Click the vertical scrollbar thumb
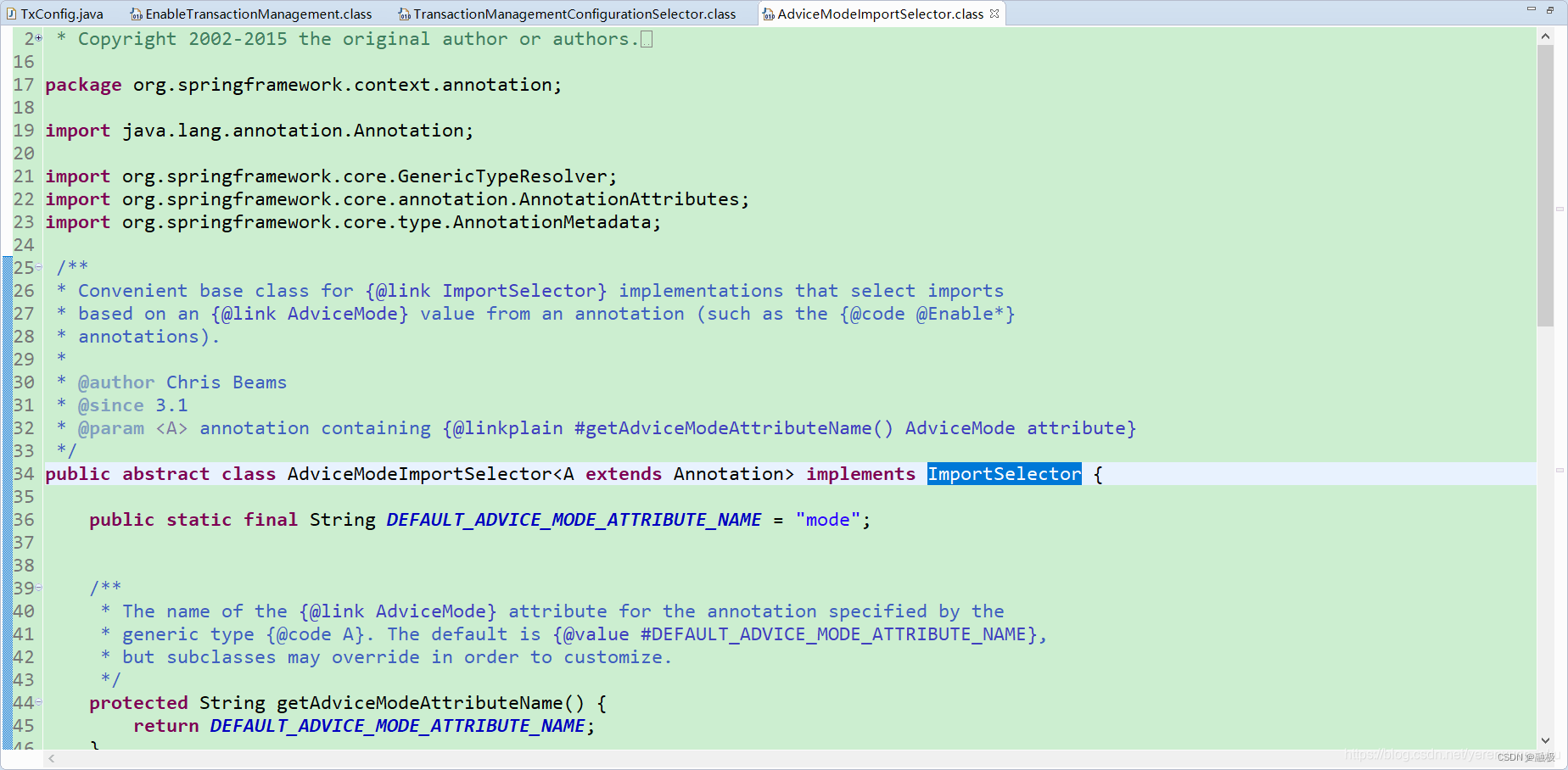The width and height of the screenshot is (1568, 770). [x=1545, y=185]
